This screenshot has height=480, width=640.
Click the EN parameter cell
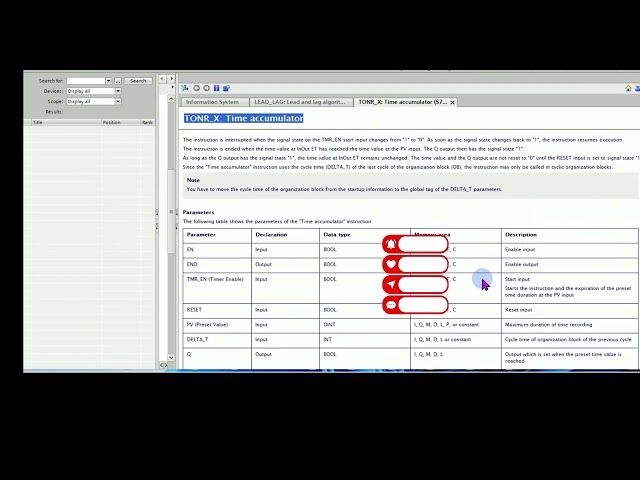pyautogui.click(x=217, y=250)
